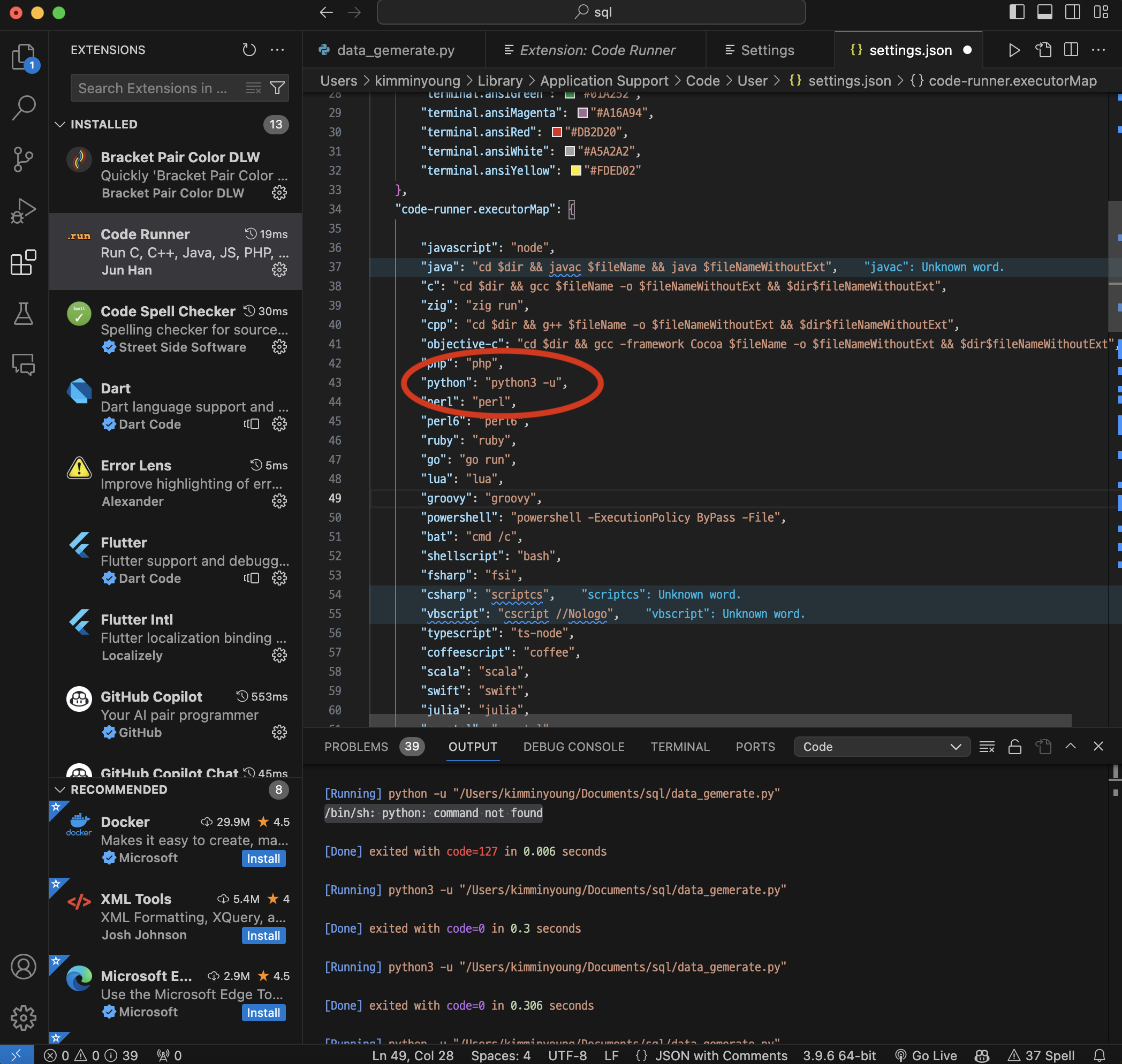Open the Run and Debug view
Screen dimensions: 1122x1064
(x=23, y=211)
